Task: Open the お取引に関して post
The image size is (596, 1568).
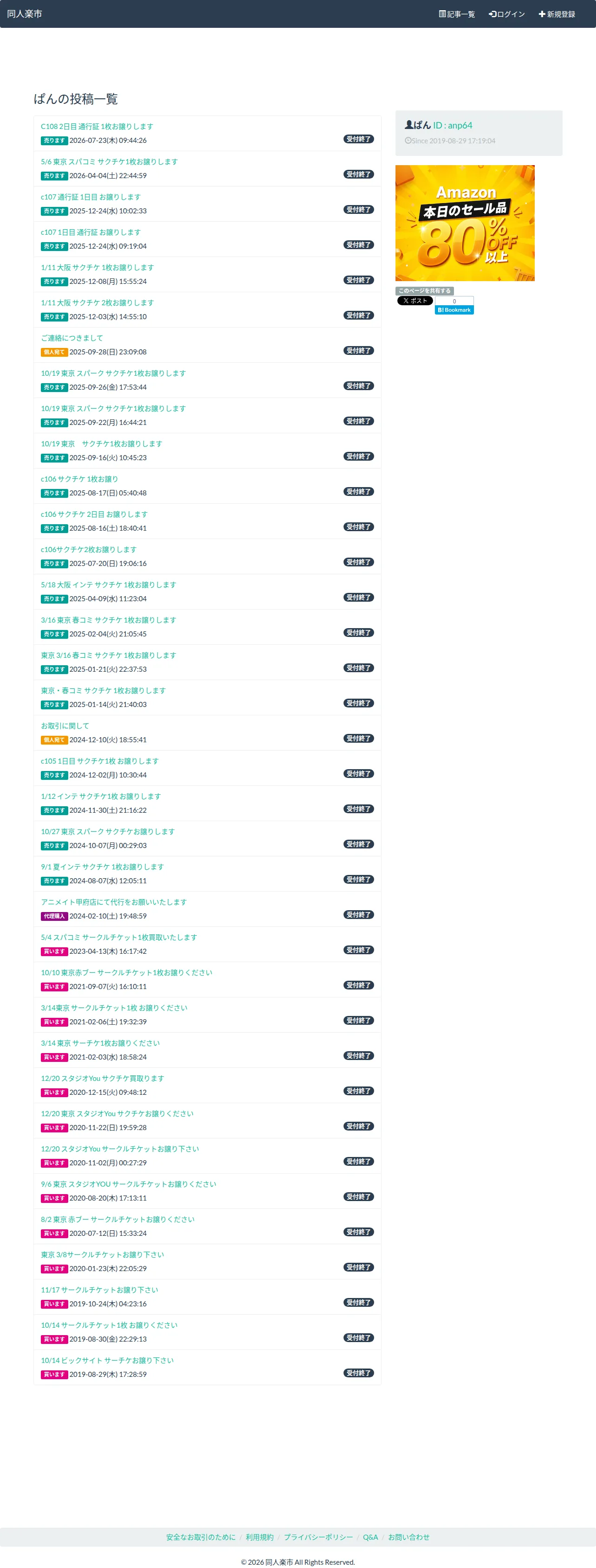Action: tap(65, 726)
